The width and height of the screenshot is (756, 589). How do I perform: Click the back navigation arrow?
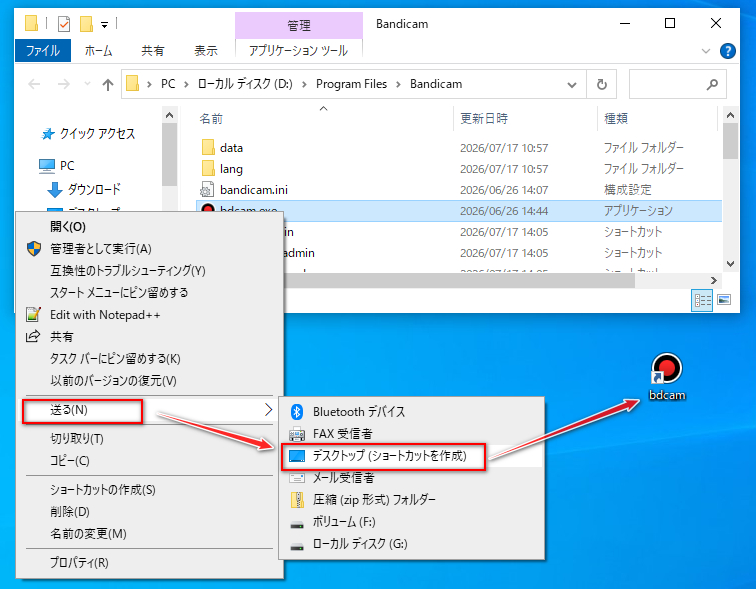pos(34,84)
